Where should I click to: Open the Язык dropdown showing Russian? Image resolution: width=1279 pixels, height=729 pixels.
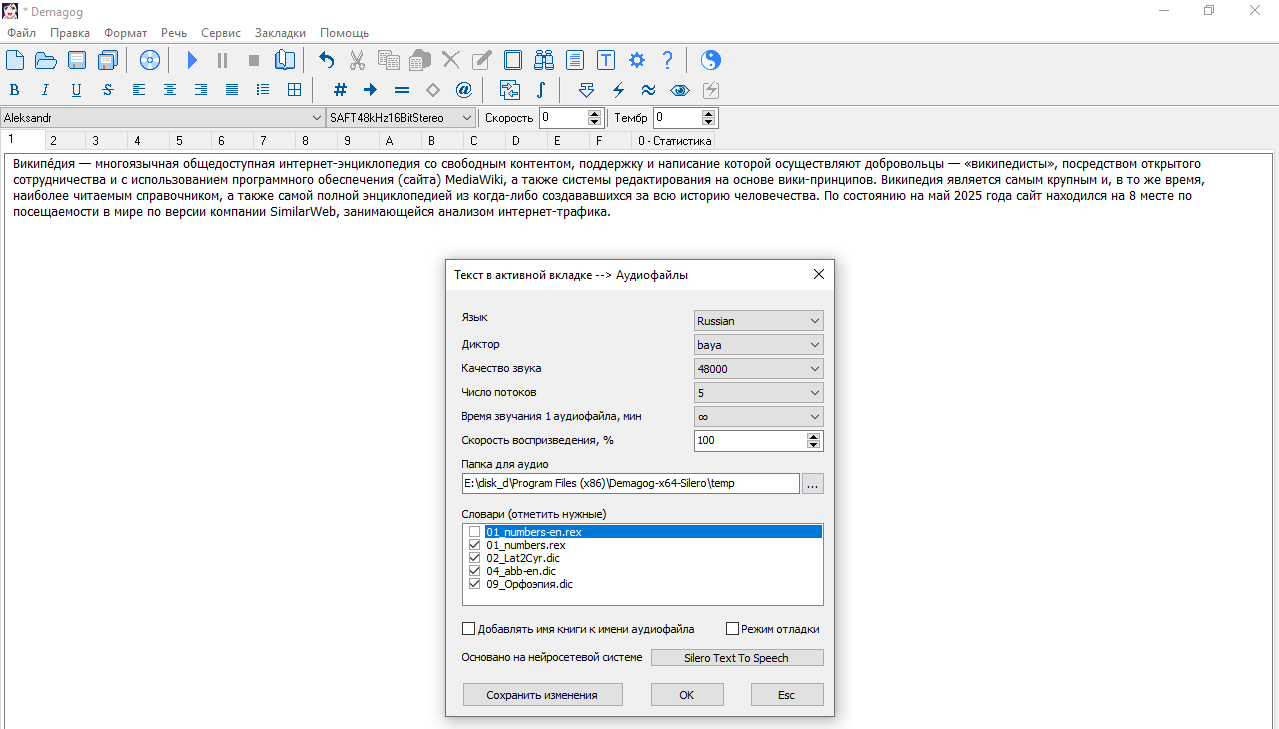click(758, 321)
